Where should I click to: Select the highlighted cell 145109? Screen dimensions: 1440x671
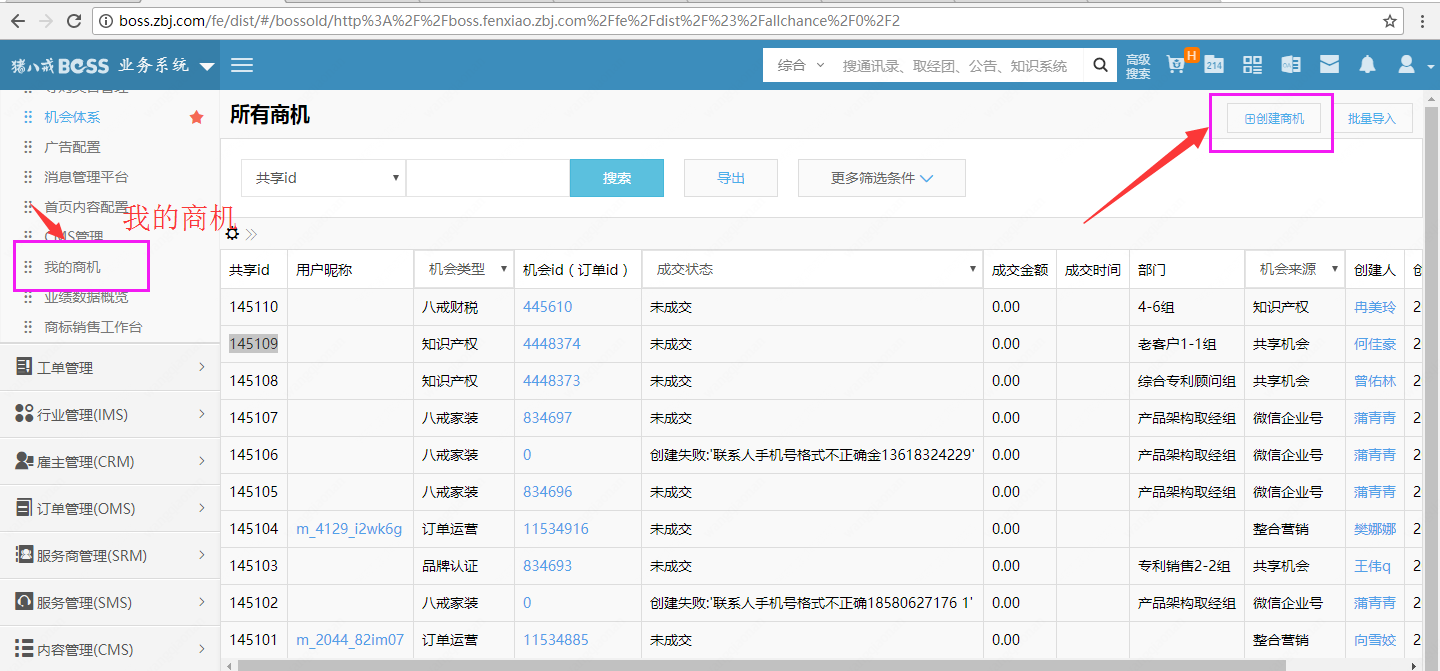tap(253, 344)
